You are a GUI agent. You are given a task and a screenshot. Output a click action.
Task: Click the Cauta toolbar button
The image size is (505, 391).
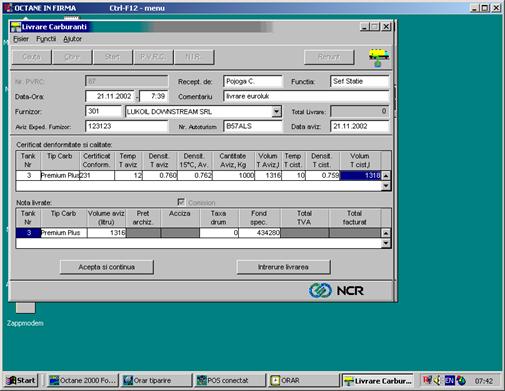click(32, 57)
